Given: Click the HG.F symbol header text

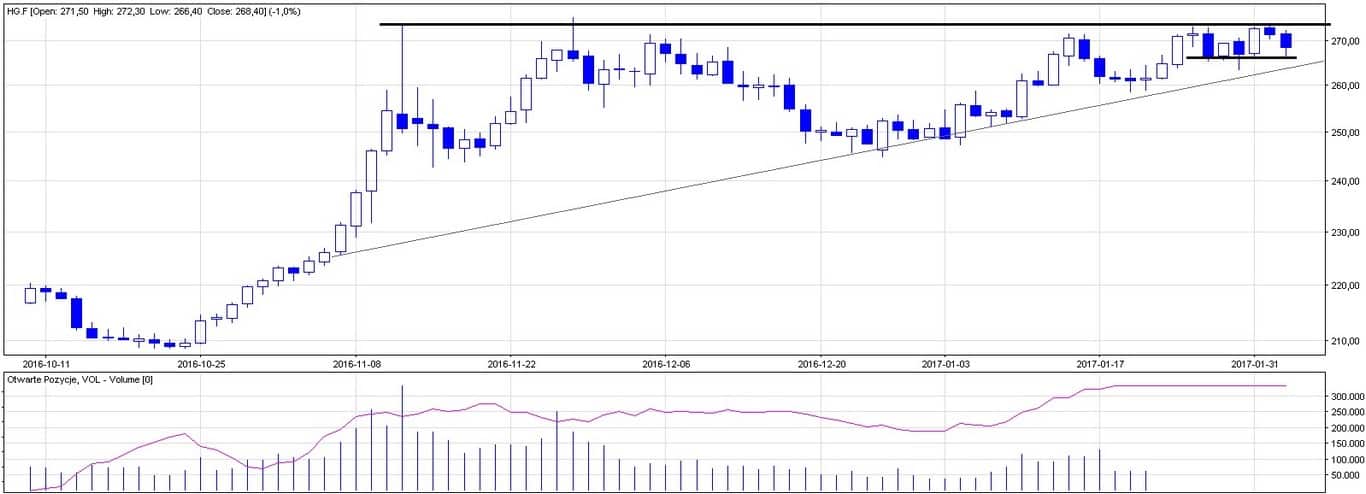Looking at the screenshot, I should 16,10.
